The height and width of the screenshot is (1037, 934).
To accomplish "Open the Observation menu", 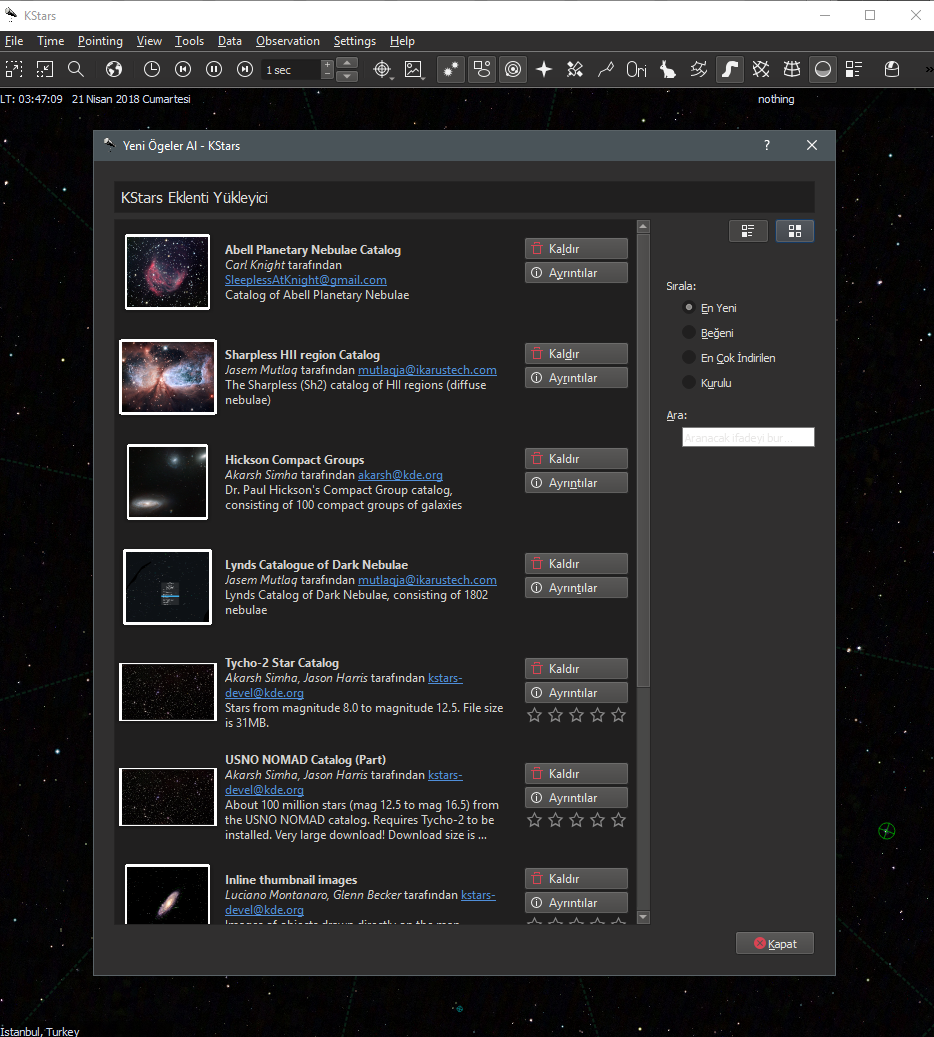I will [288, 41].
